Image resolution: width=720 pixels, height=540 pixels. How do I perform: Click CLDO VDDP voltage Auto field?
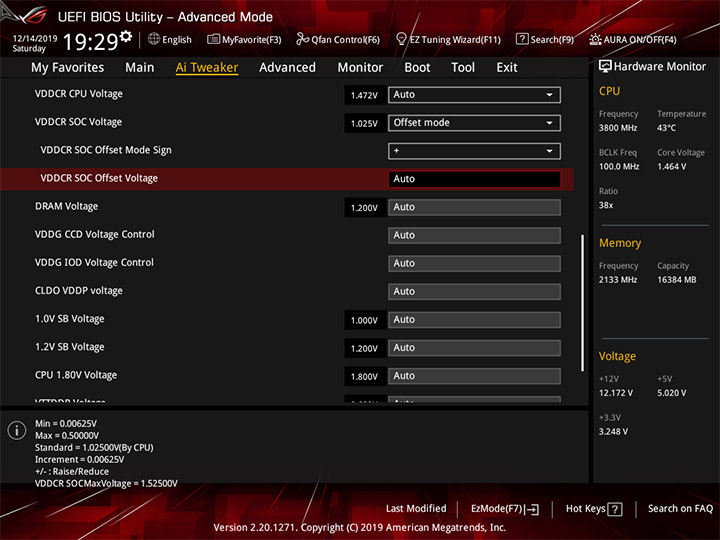pos(474,292)
